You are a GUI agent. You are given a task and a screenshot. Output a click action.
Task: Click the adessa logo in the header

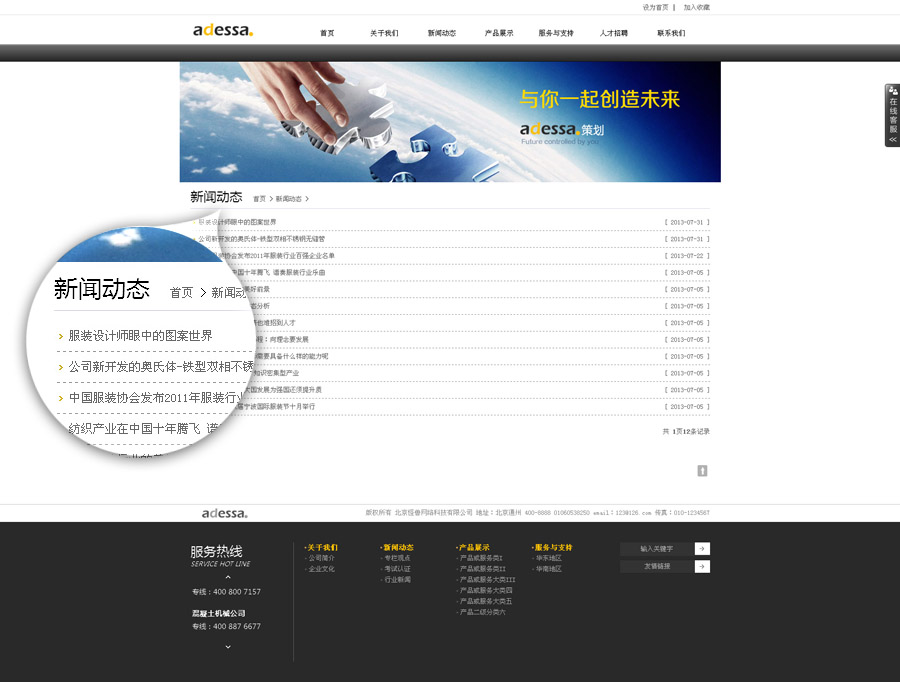(223, 30)
